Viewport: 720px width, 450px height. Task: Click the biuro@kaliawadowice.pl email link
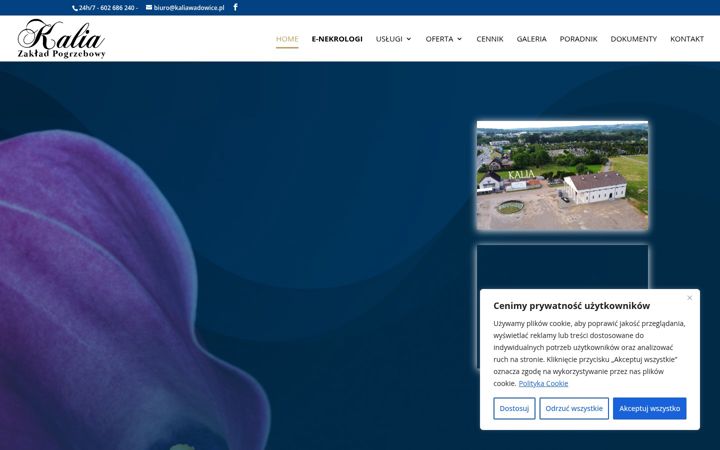[x=189, y=8]
